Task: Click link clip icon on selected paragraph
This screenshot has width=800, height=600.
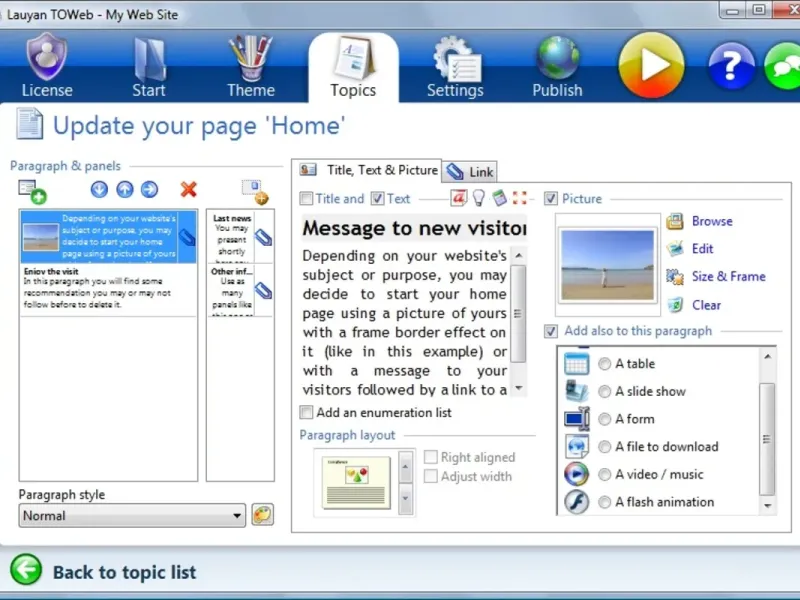Action: pyautogui.click(x=187, y=238)
